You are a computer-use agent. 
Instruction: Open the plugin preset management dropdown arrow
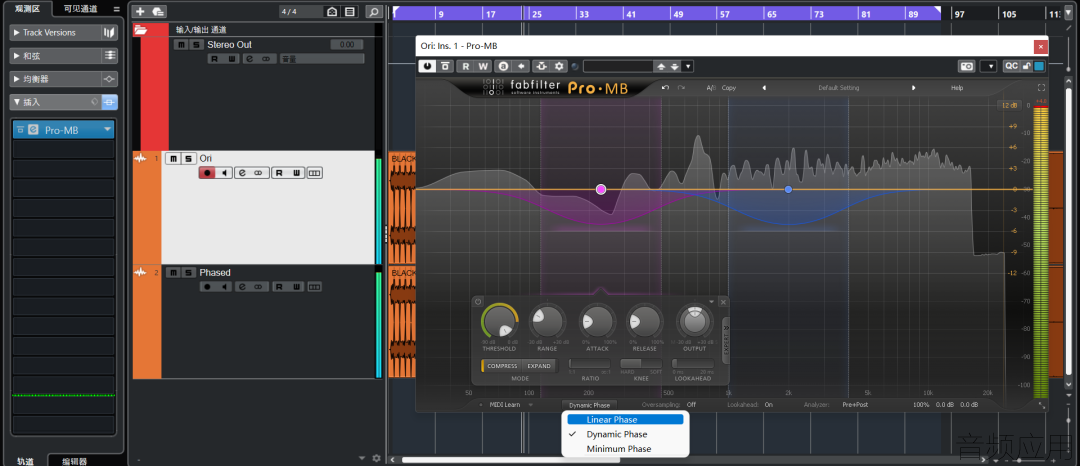click(688, 66)
